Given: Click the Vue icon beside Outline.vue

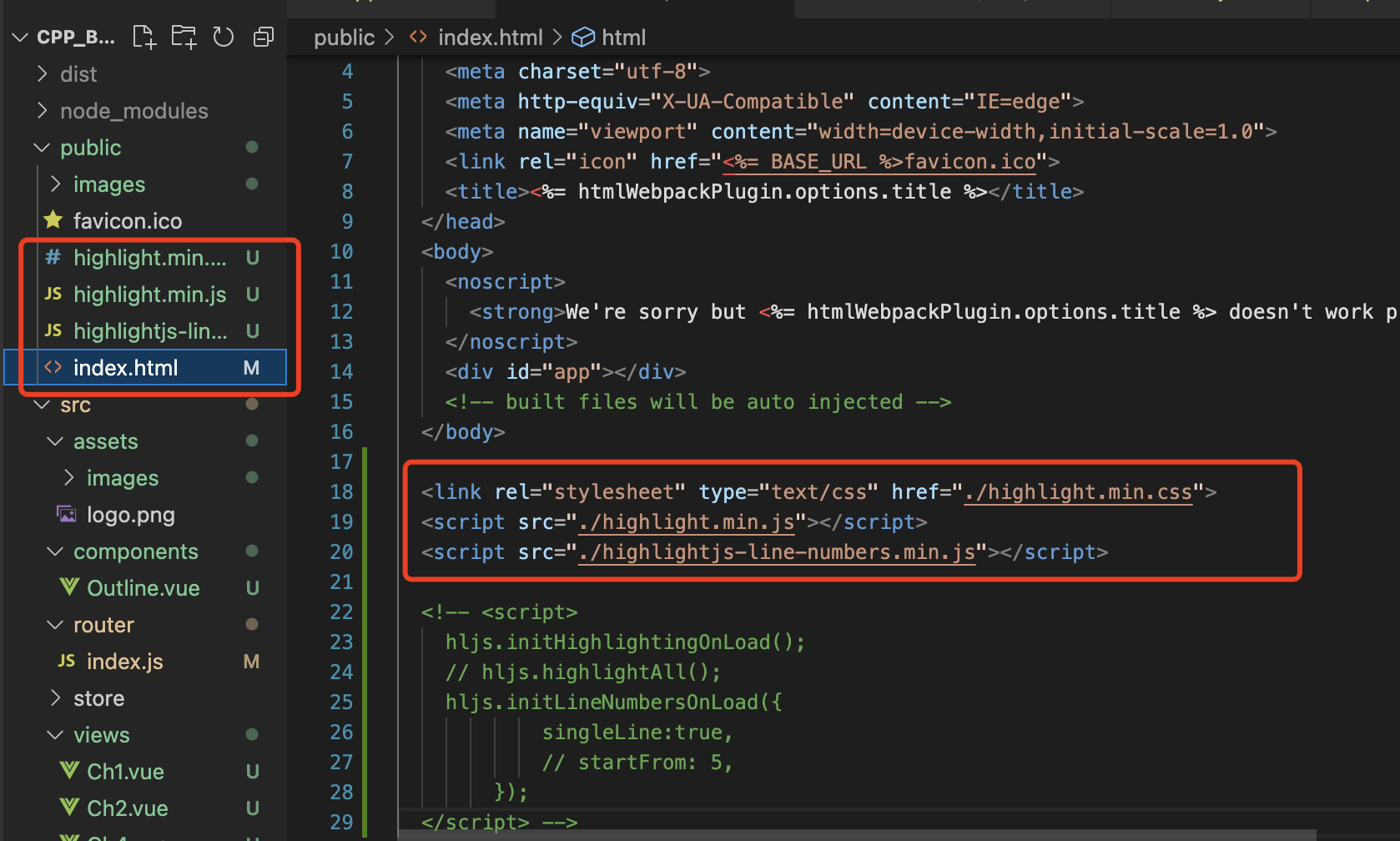Looking at the screenshot, I should tap(69, 587).
